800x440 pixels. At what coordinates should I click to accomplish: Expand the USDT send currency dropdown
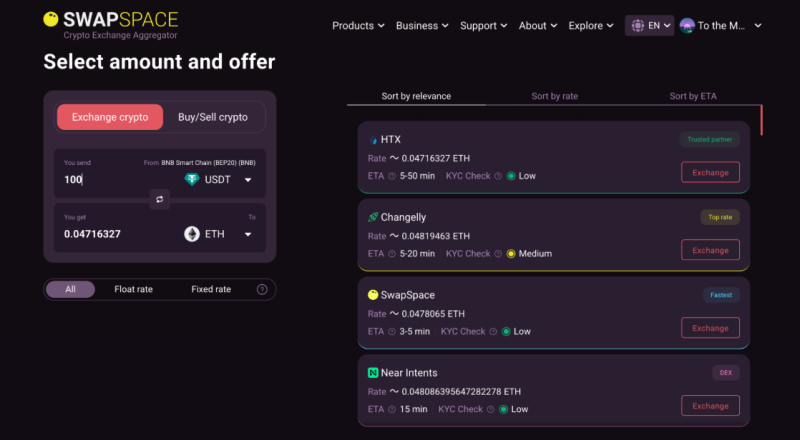tap(248, 180)
